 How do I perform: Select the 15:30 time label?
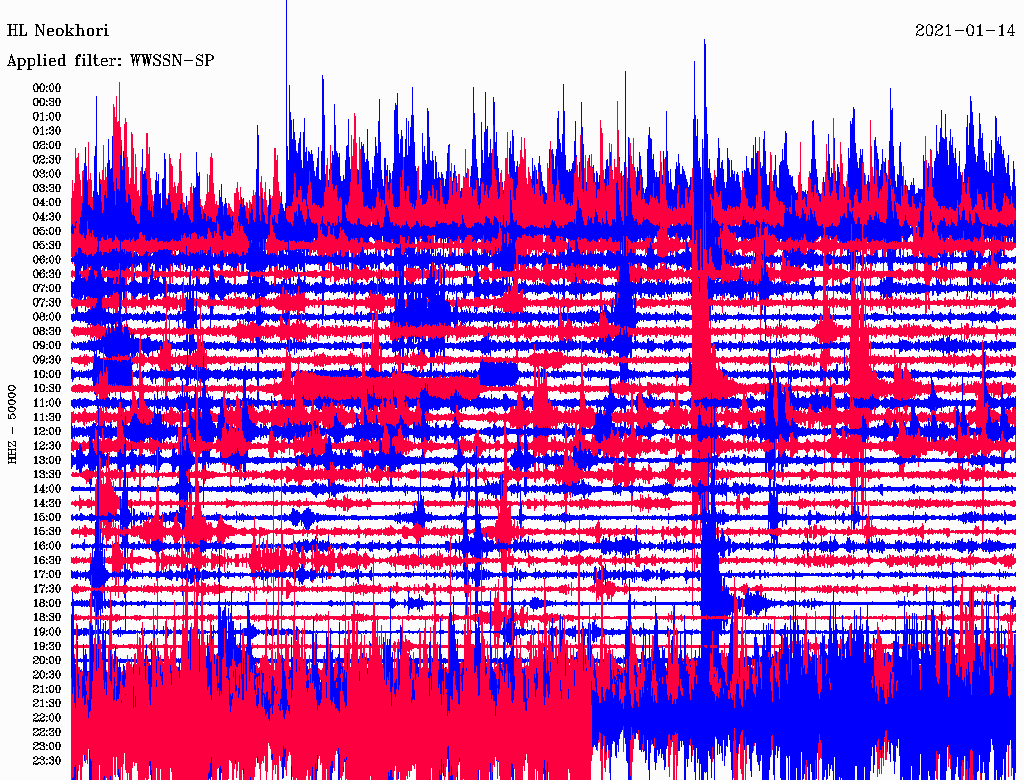tap(46, 531)
